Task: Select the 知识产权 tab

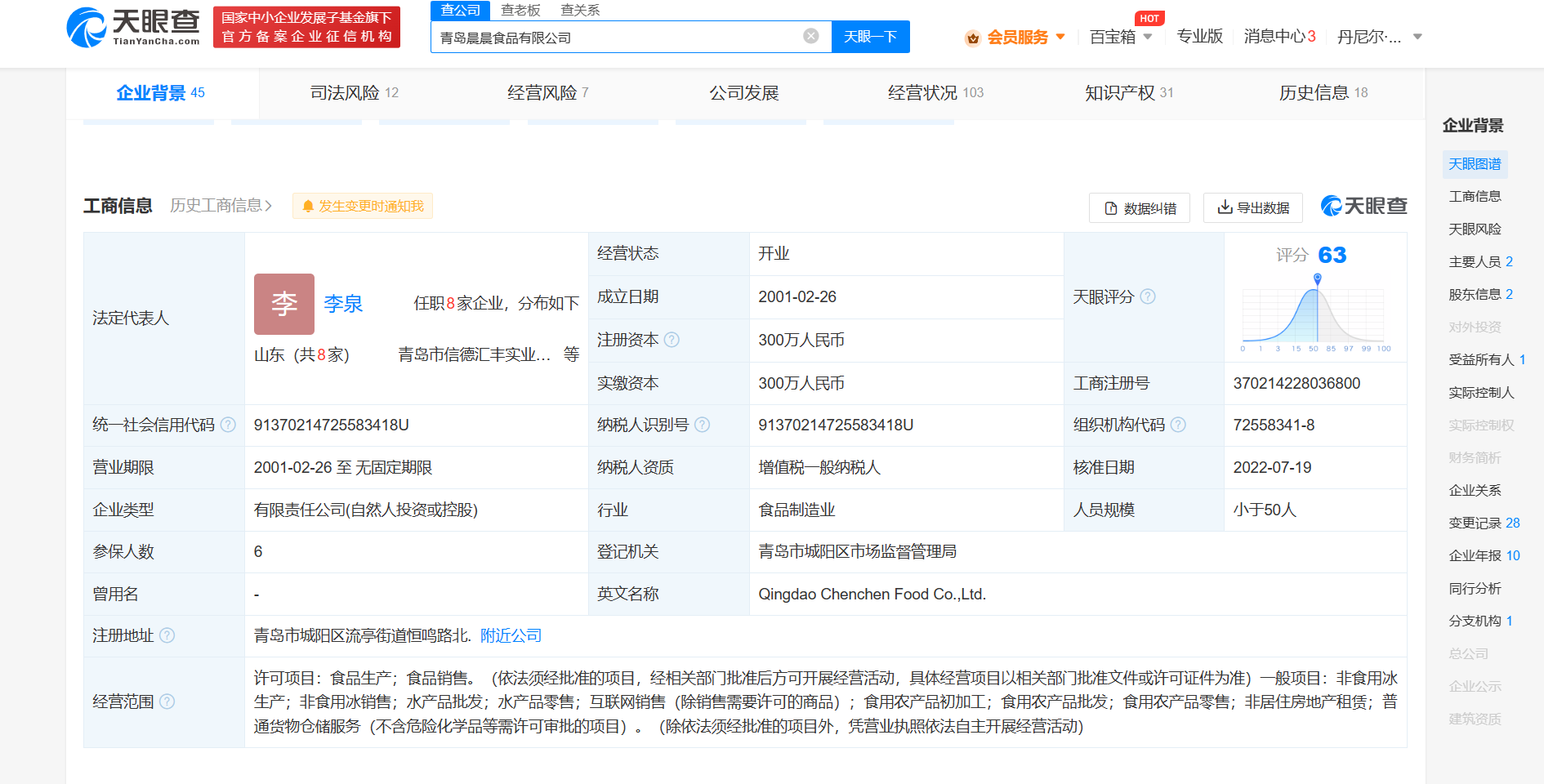Action: [1129, 93]
